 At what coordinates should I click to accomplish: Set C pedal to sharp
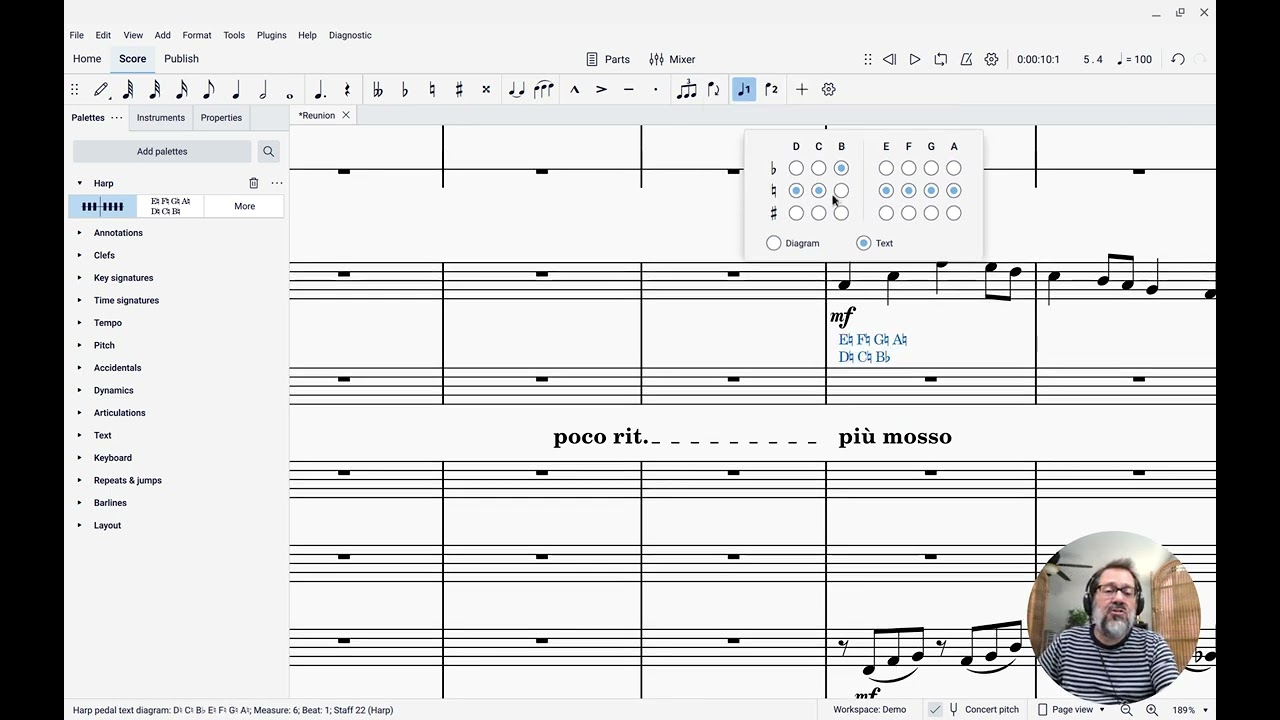819,212
